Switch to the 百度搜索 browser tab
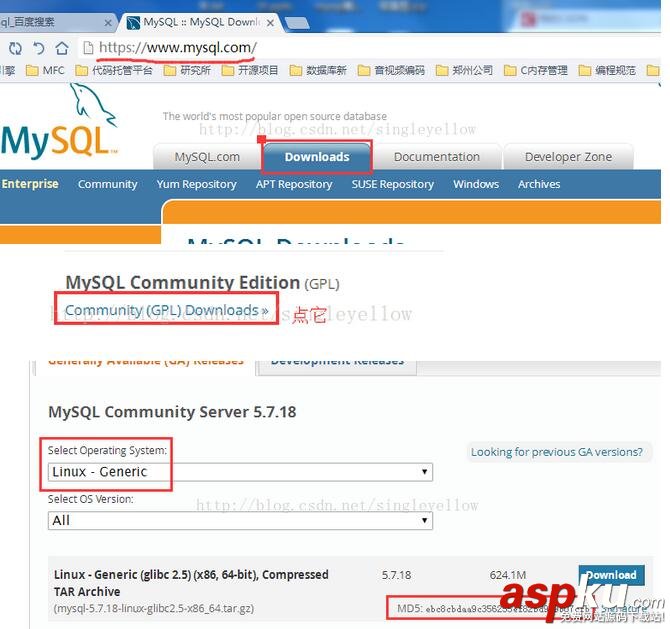Image resolution: width=670 pixels, height=629 pixels. pos(56,22)
